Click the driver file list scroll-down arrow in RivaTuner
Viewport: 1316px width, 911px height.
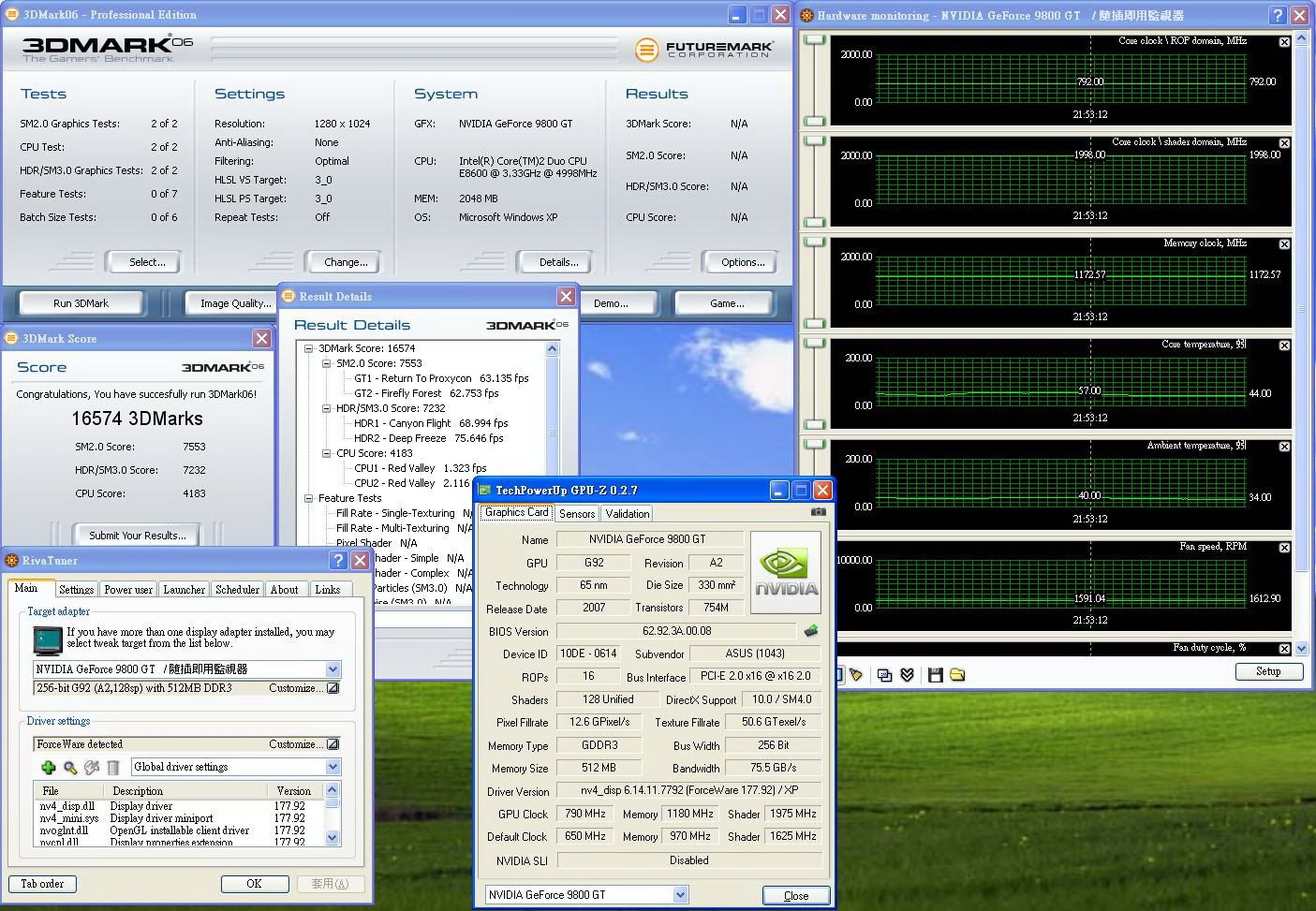[x=332, y=838]
